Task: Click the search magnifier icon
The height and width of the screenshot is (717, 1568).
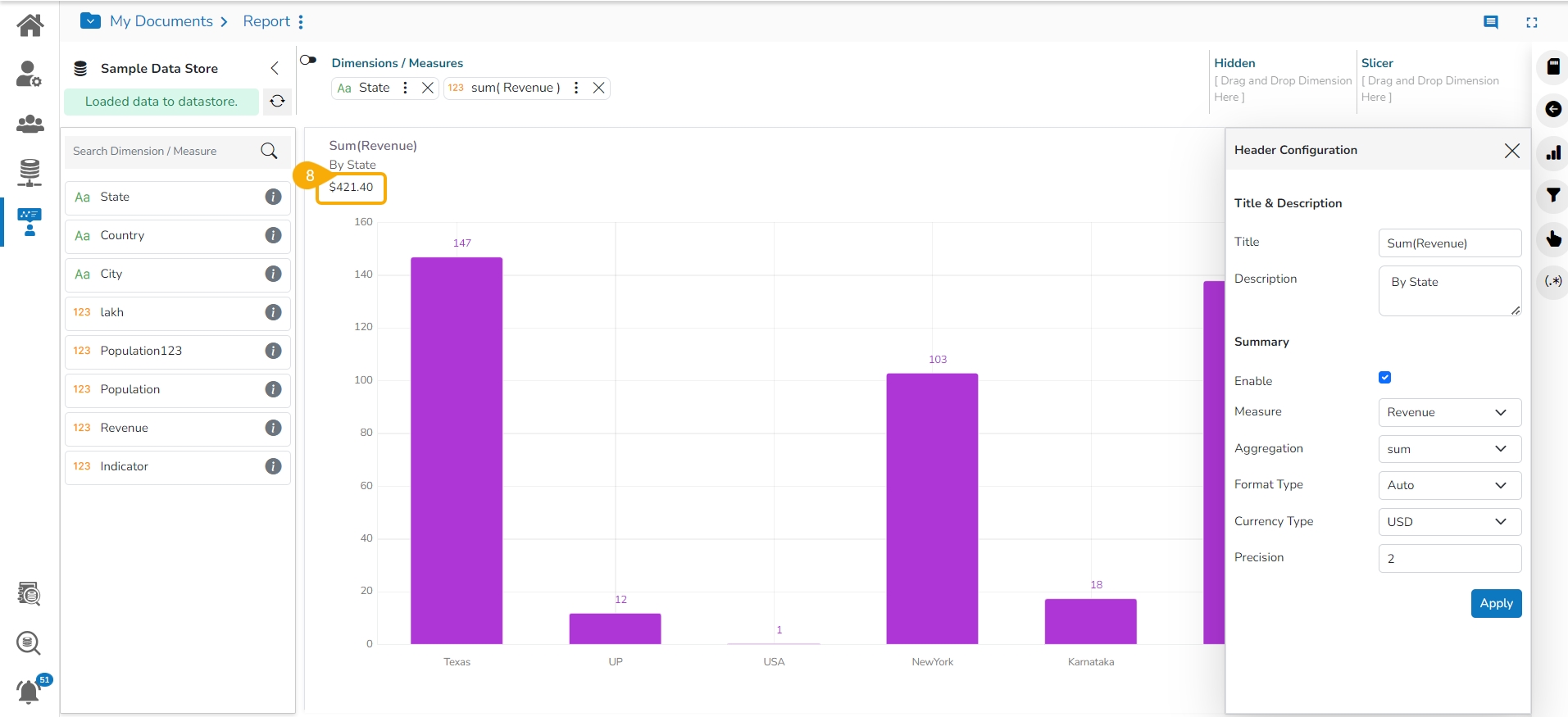Action: tap(269, 151)
